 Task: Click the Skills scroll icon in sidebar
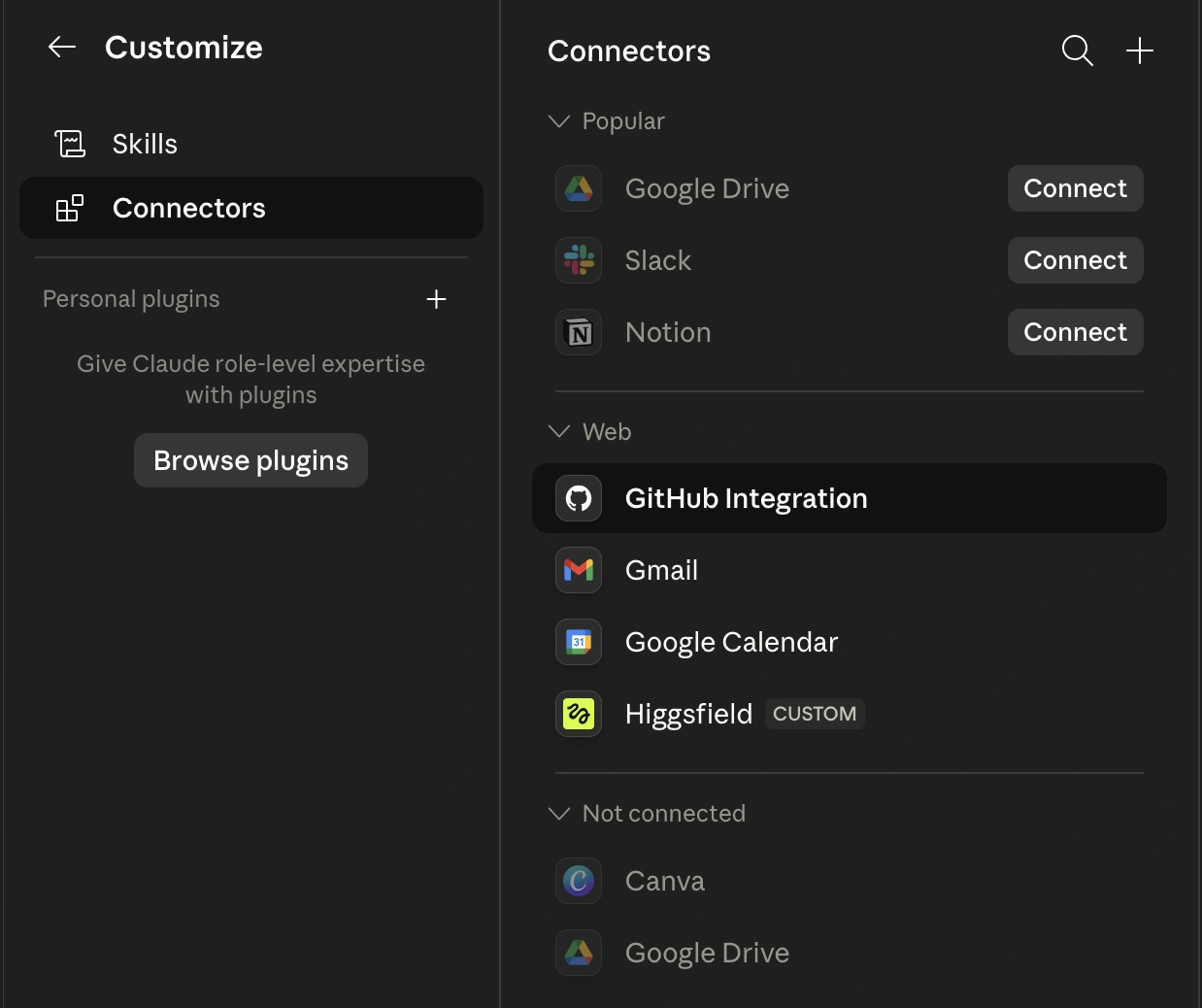click(x=70, y=144)
